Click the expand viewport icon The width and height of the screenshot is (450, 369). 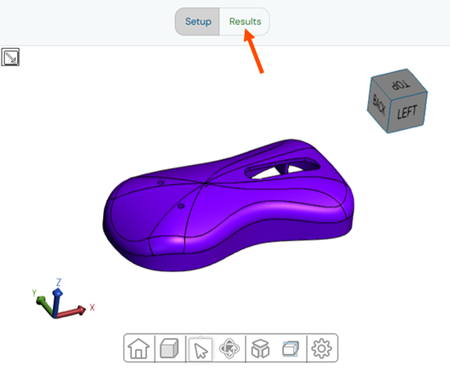[10, 57]
